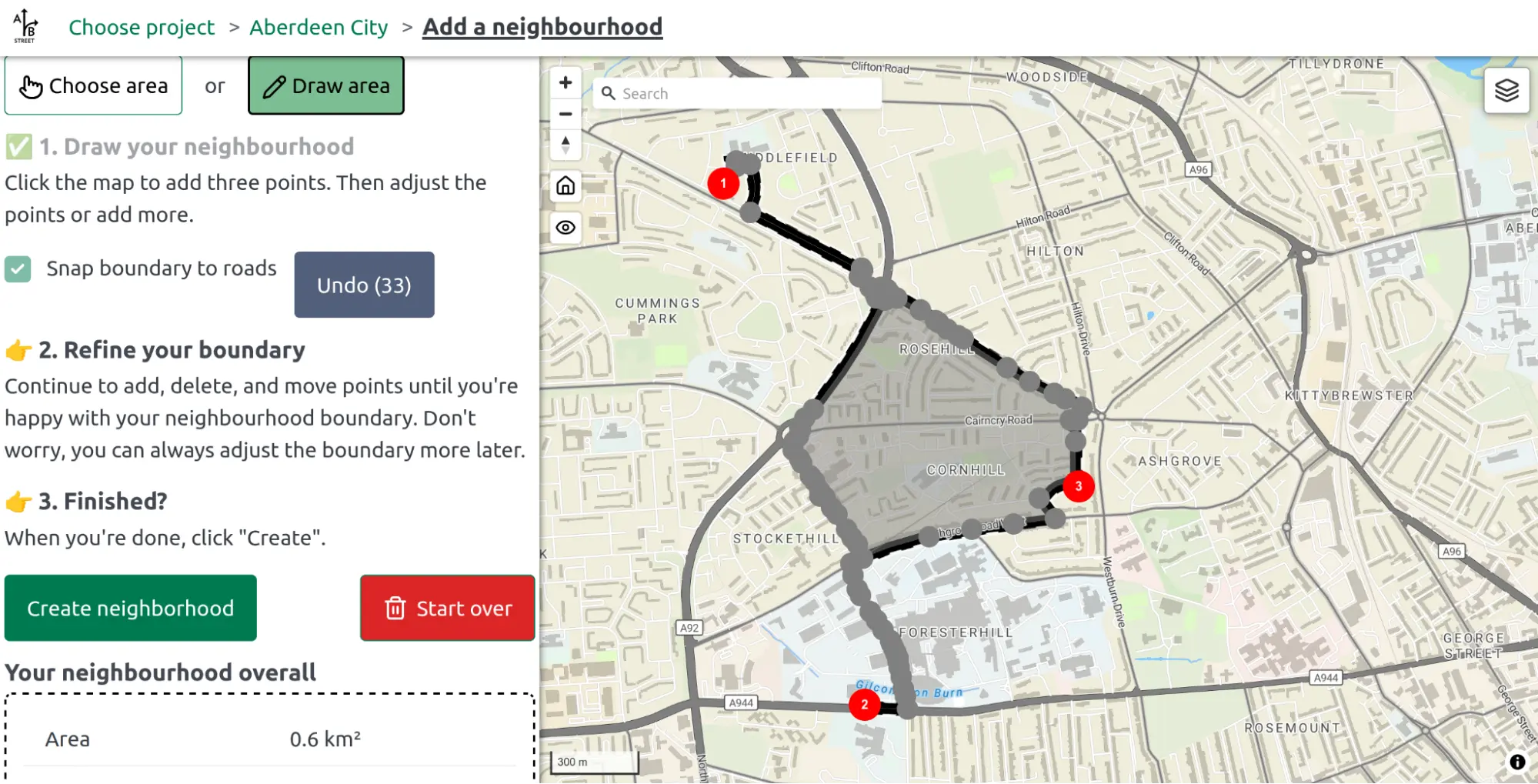Reset map bearing with compass icon
1538x784 pixels.
point(565,145)
